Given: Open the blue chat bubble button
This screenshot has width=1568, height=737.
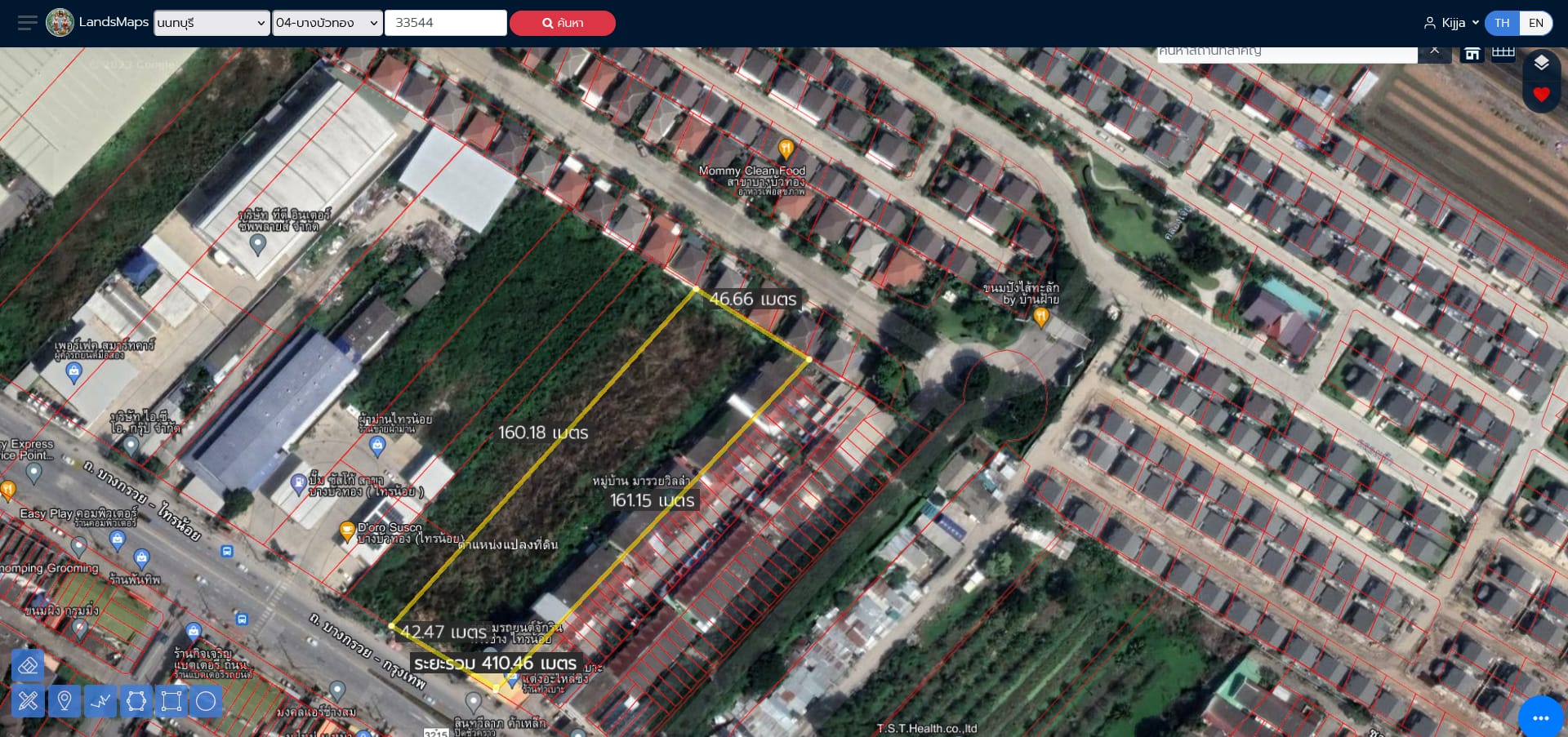Looking at the screenshot, I should (1541, 717).
